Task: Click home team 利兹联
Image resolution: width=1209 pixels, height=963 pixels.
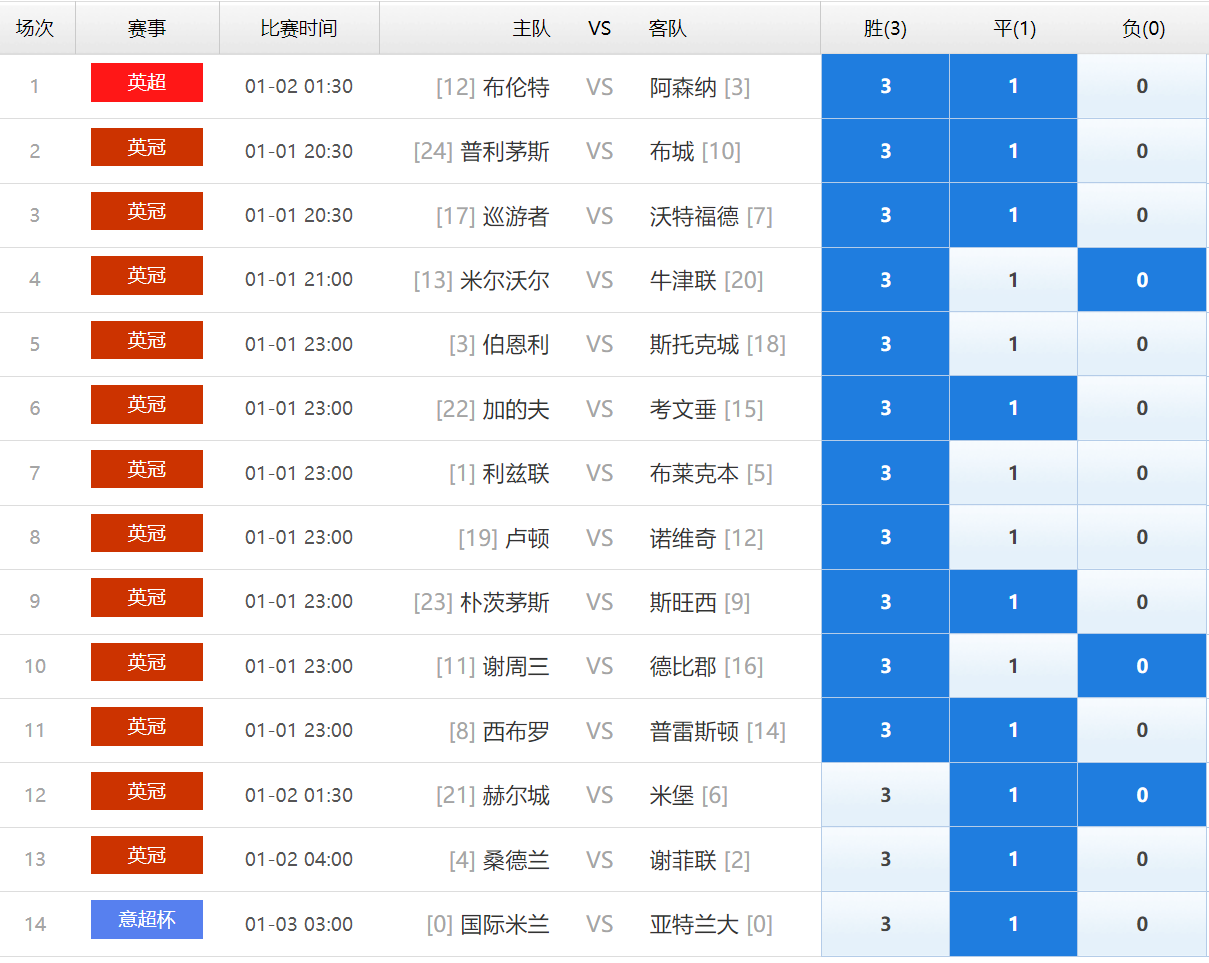Action: [x=516, y=474]
